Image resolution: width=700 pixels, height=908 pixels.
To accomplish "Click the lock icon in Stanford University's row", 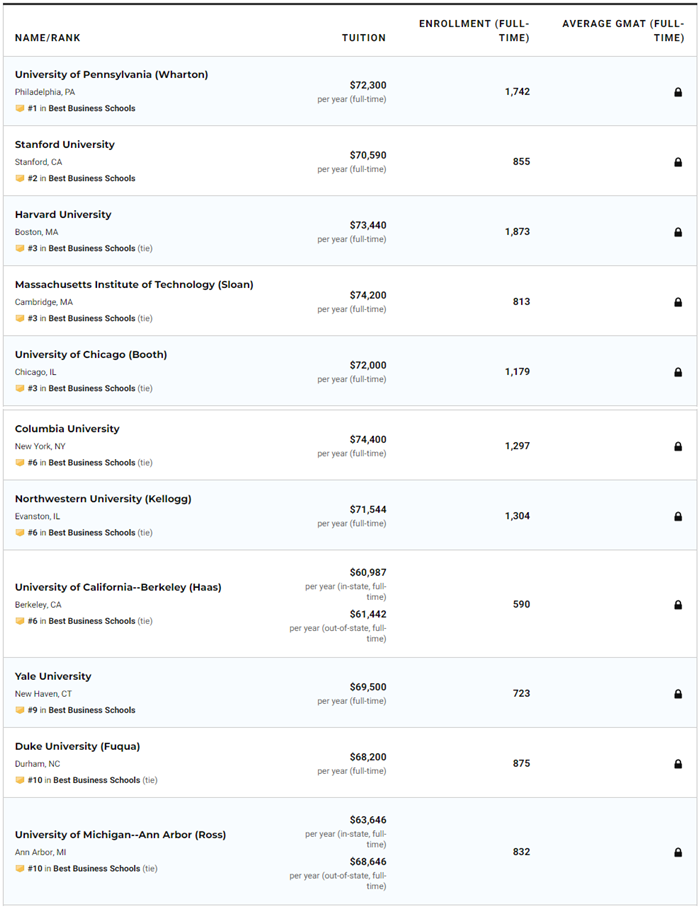I will pos(678,162).
